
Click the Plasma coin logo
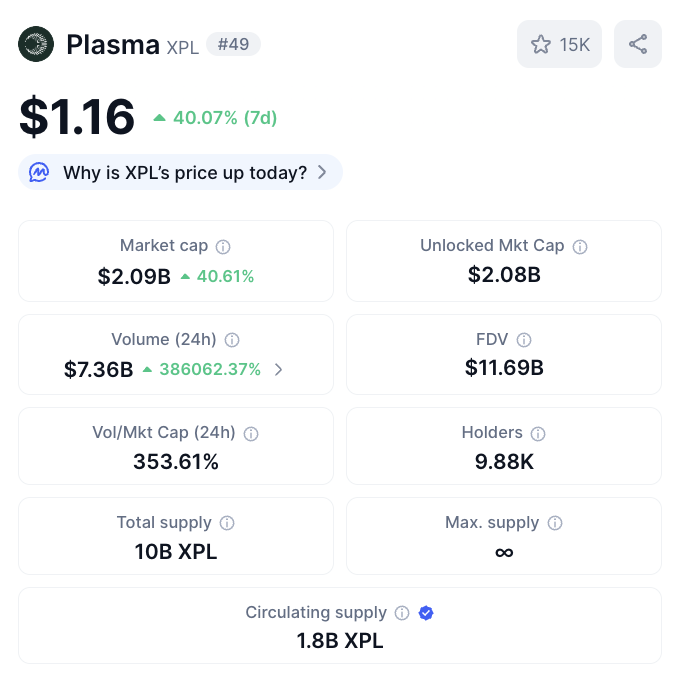(36, 44)
